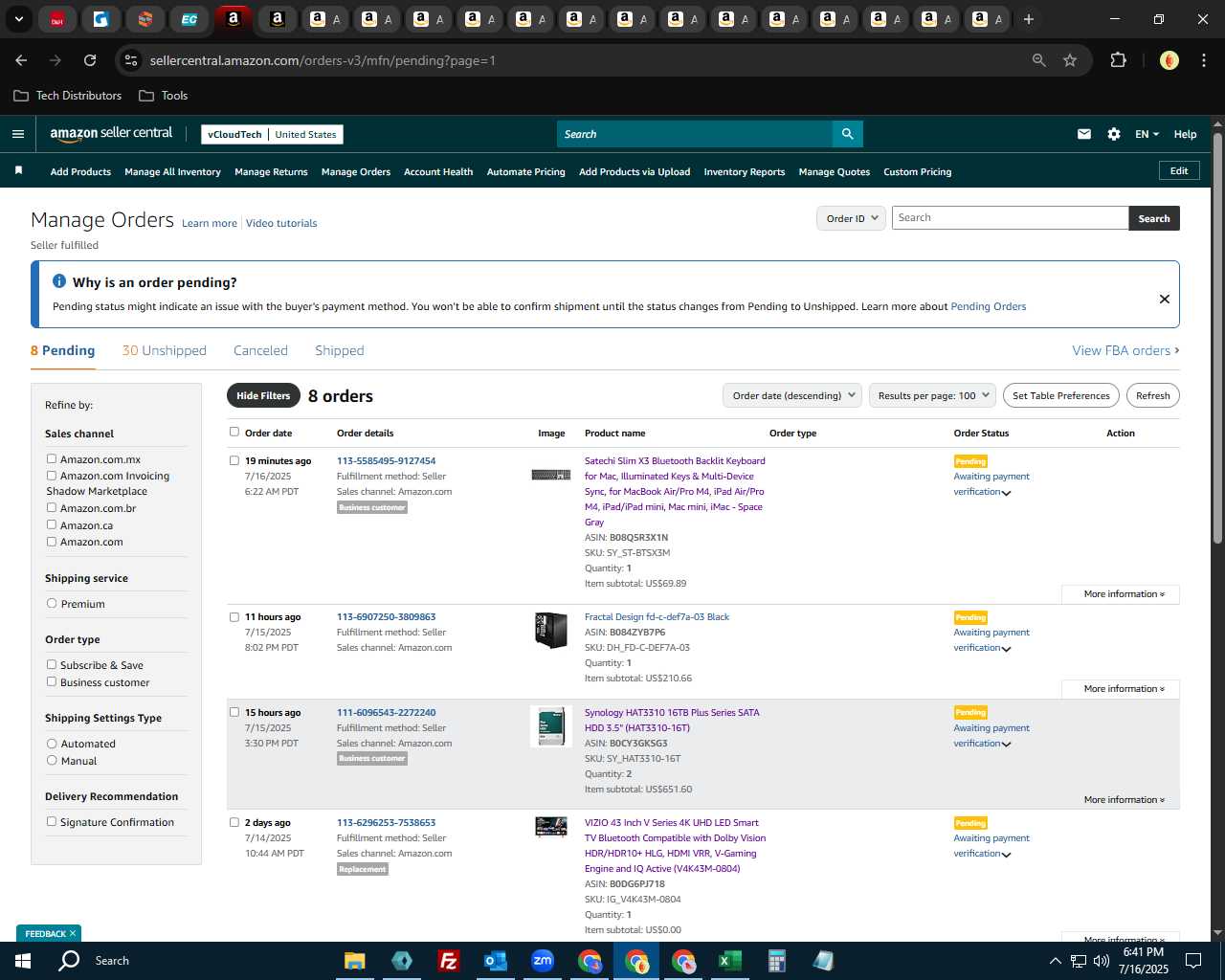Bookmark this page with star icon
Screen dimensions: 1225x980
tap(1070, 60)
